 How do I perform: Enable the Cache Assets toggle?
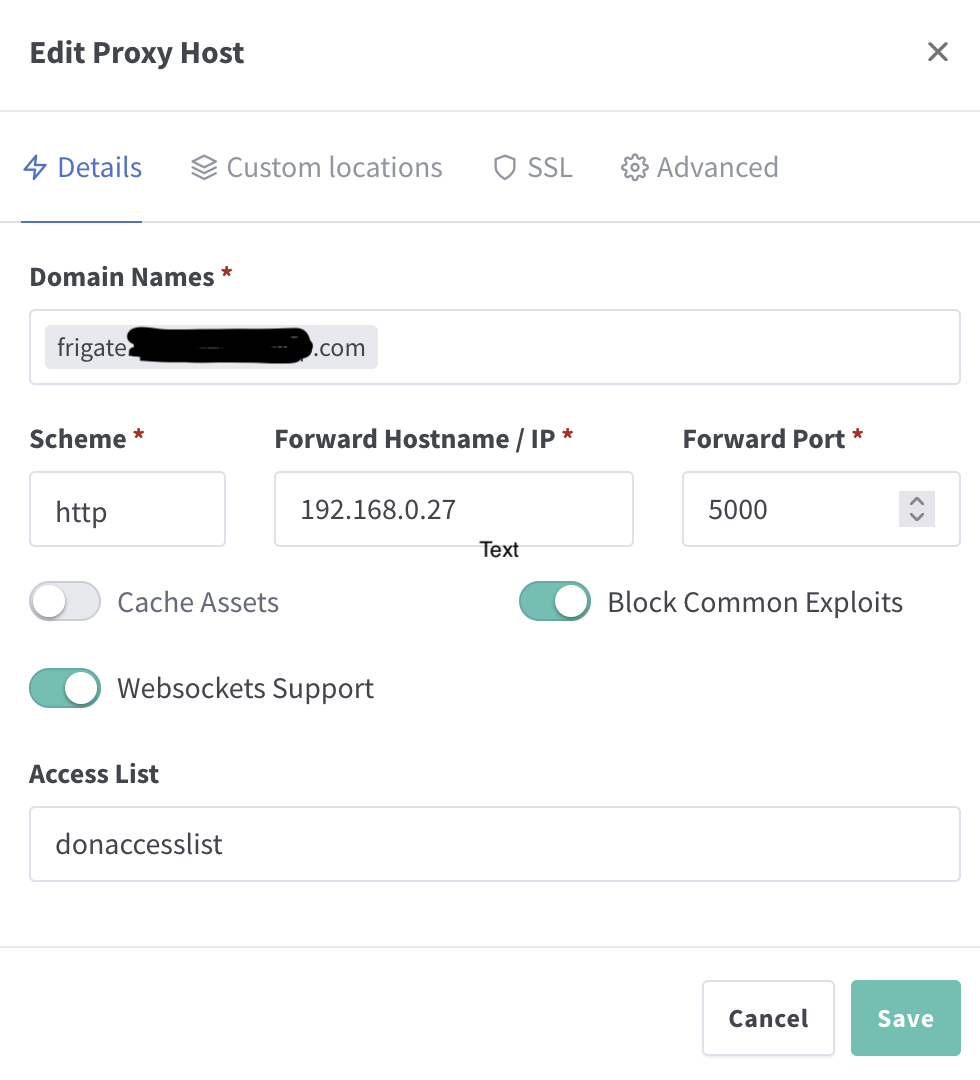(65, 601)
